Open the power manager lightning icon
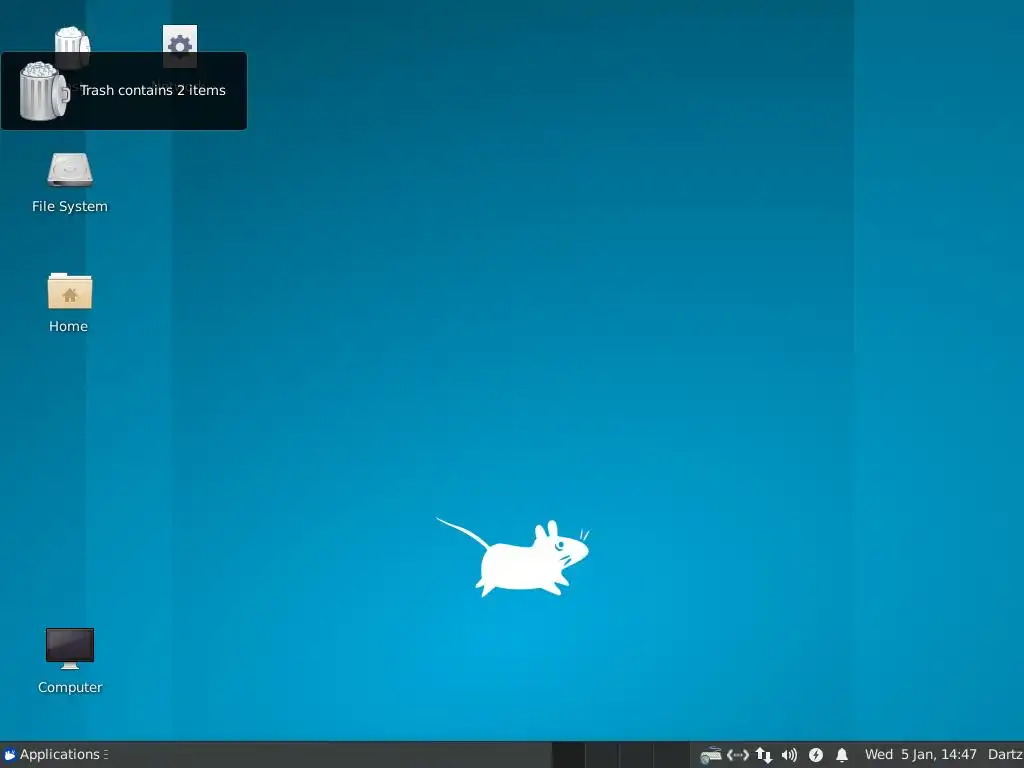The height and width of the screenshot is (768, 1024). click(x=816, y=755)
